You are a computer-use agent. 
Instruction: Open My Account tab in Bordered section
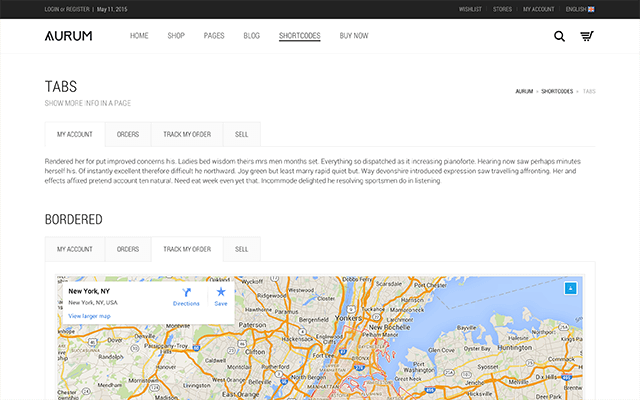tap(75, 249)
